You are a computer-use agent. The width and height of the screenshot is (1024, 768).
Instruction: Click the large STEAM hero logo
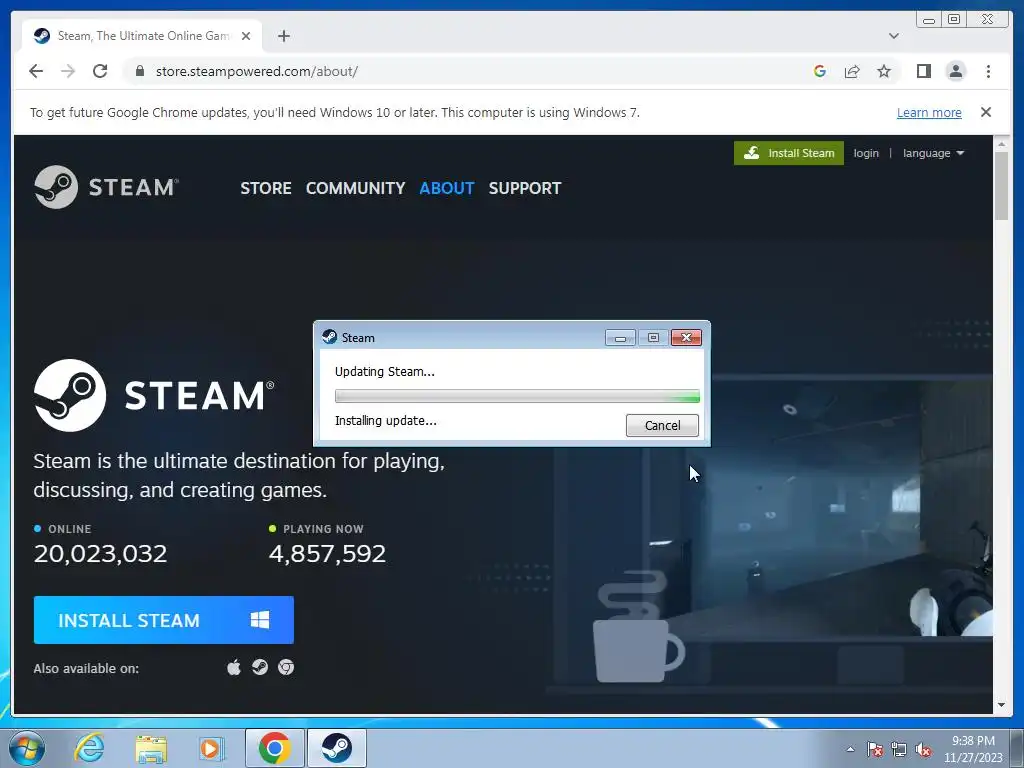[x=154, y=395]
